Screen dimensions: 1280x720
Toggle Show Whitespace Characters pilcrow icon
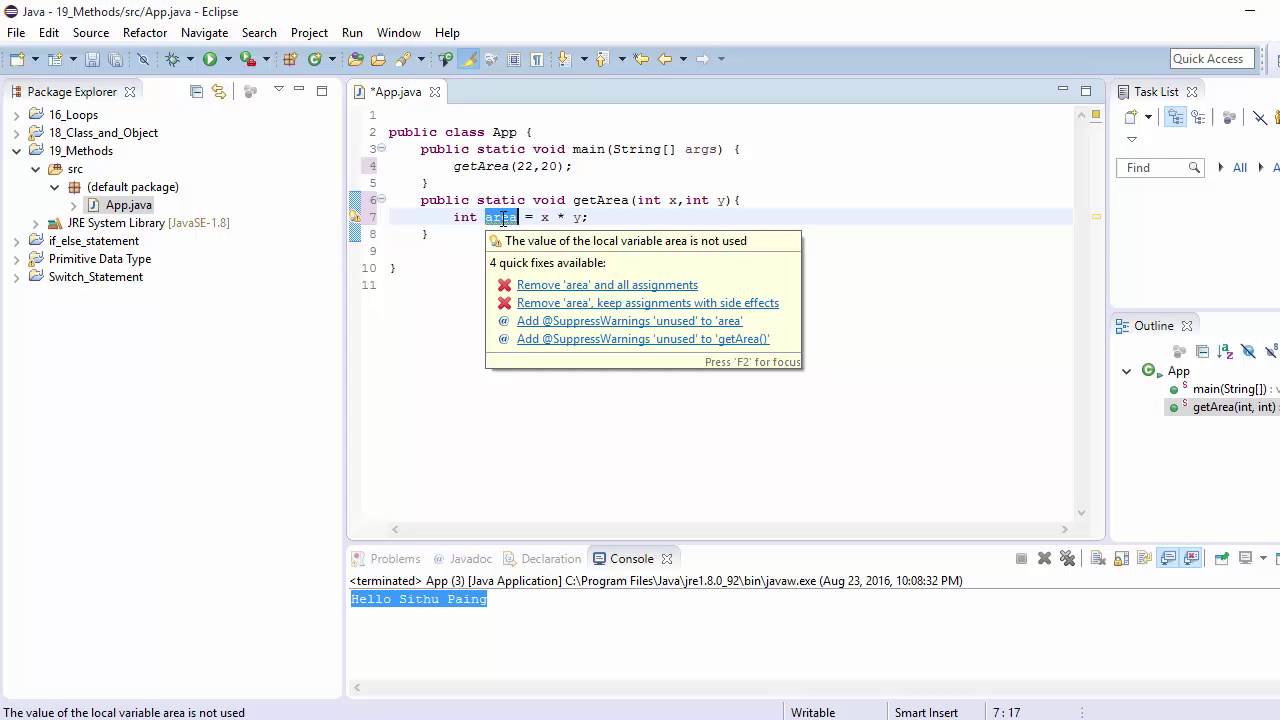point(537,59)
